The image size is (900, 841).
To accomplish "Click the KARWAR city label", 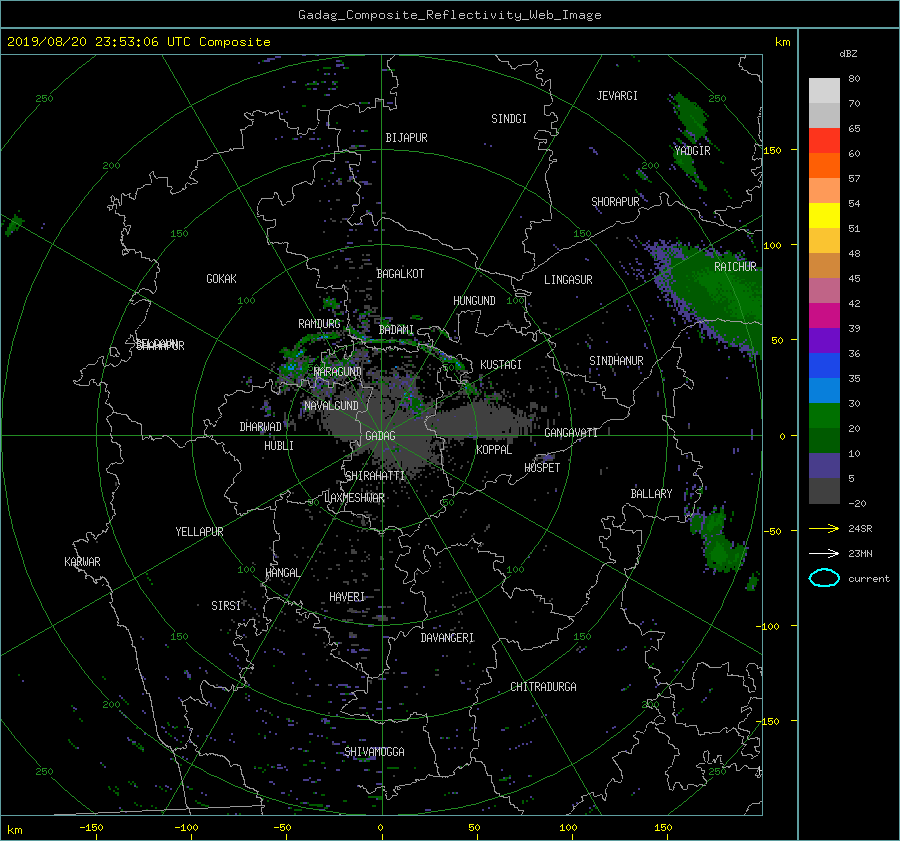I will pyautogui.click(x=82, y=562).
